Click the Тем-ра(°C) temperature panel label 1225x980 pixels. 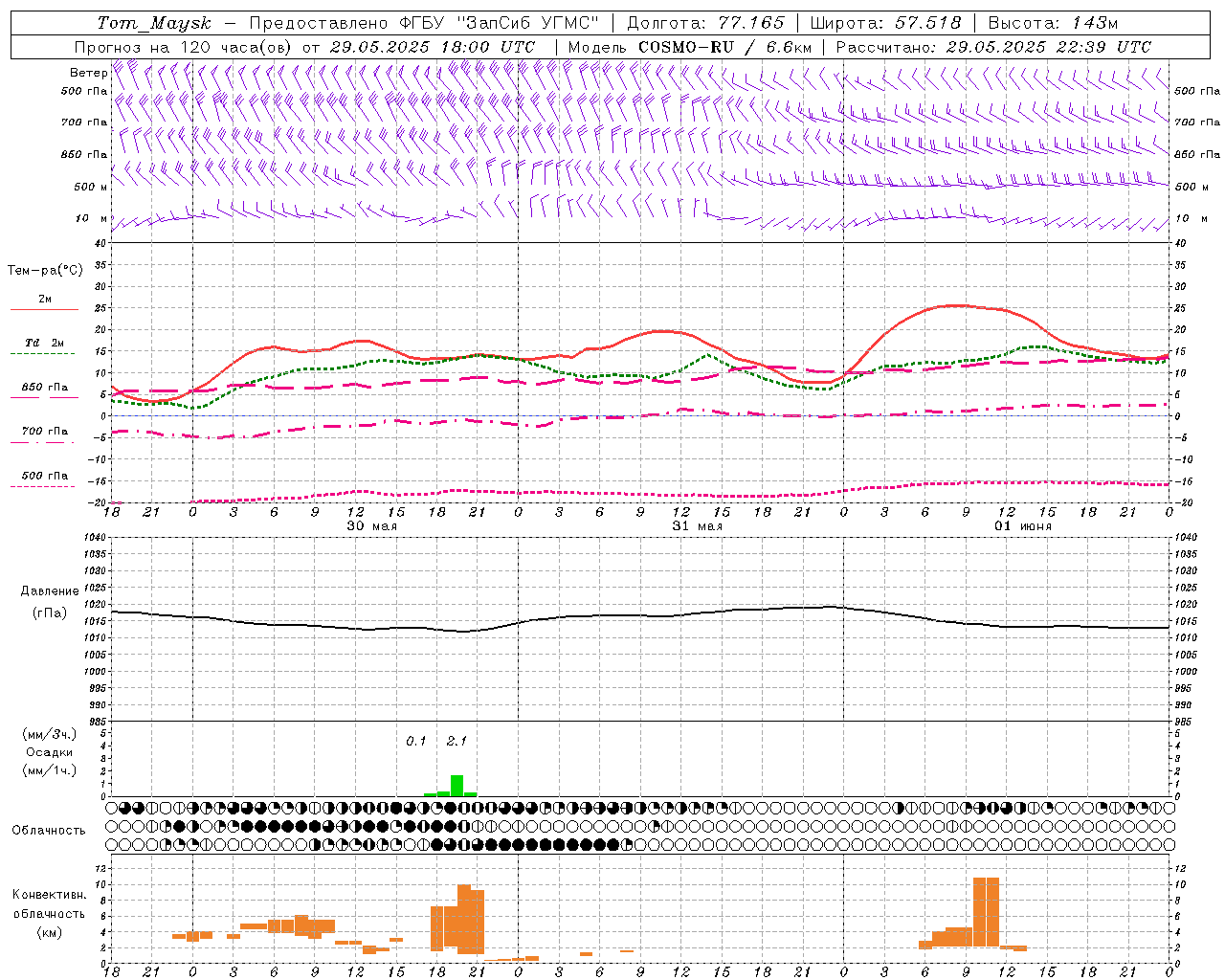click(45, 271)
